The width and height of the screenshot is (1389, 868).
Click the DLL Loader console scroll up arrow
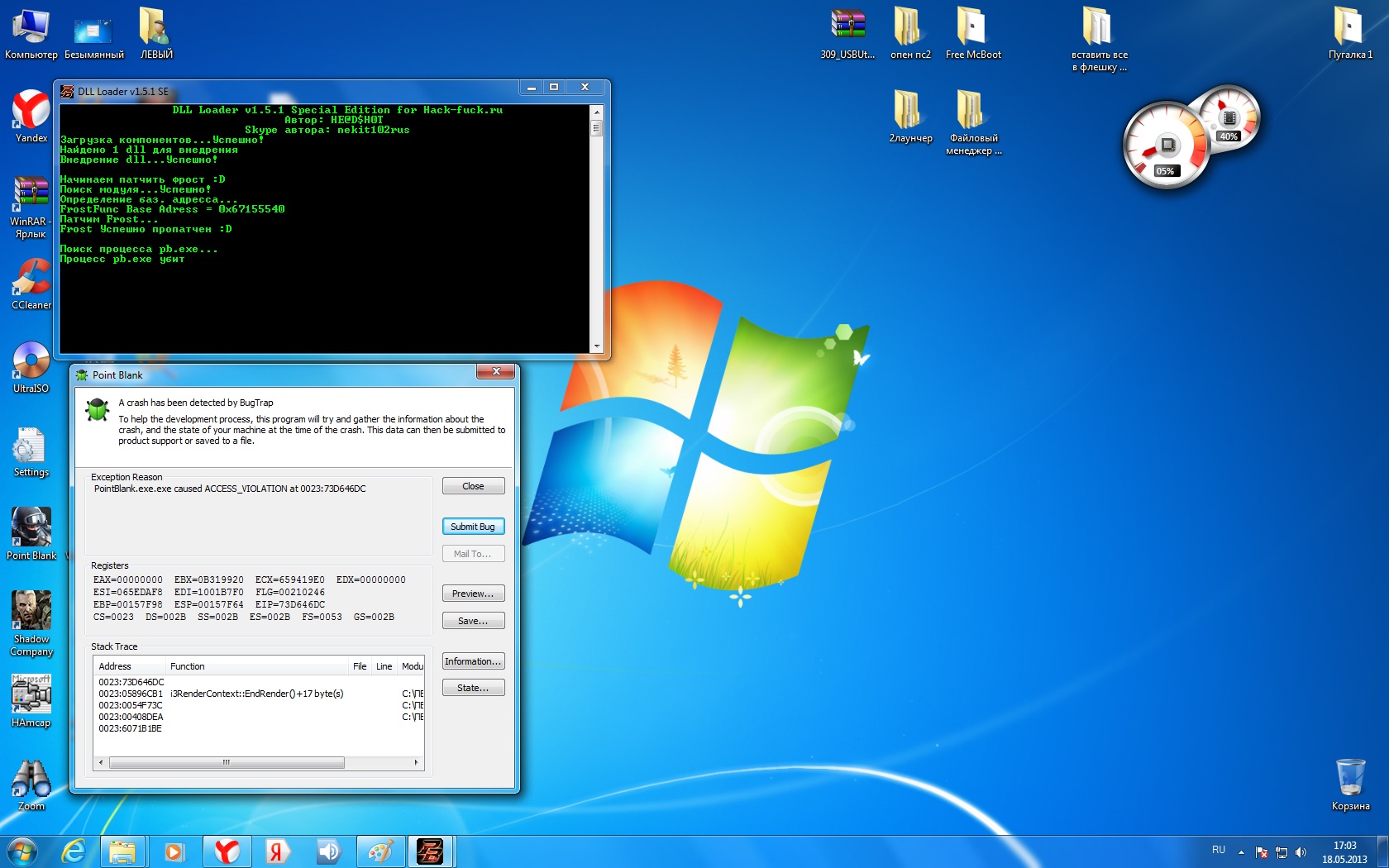tap(596, 112)
